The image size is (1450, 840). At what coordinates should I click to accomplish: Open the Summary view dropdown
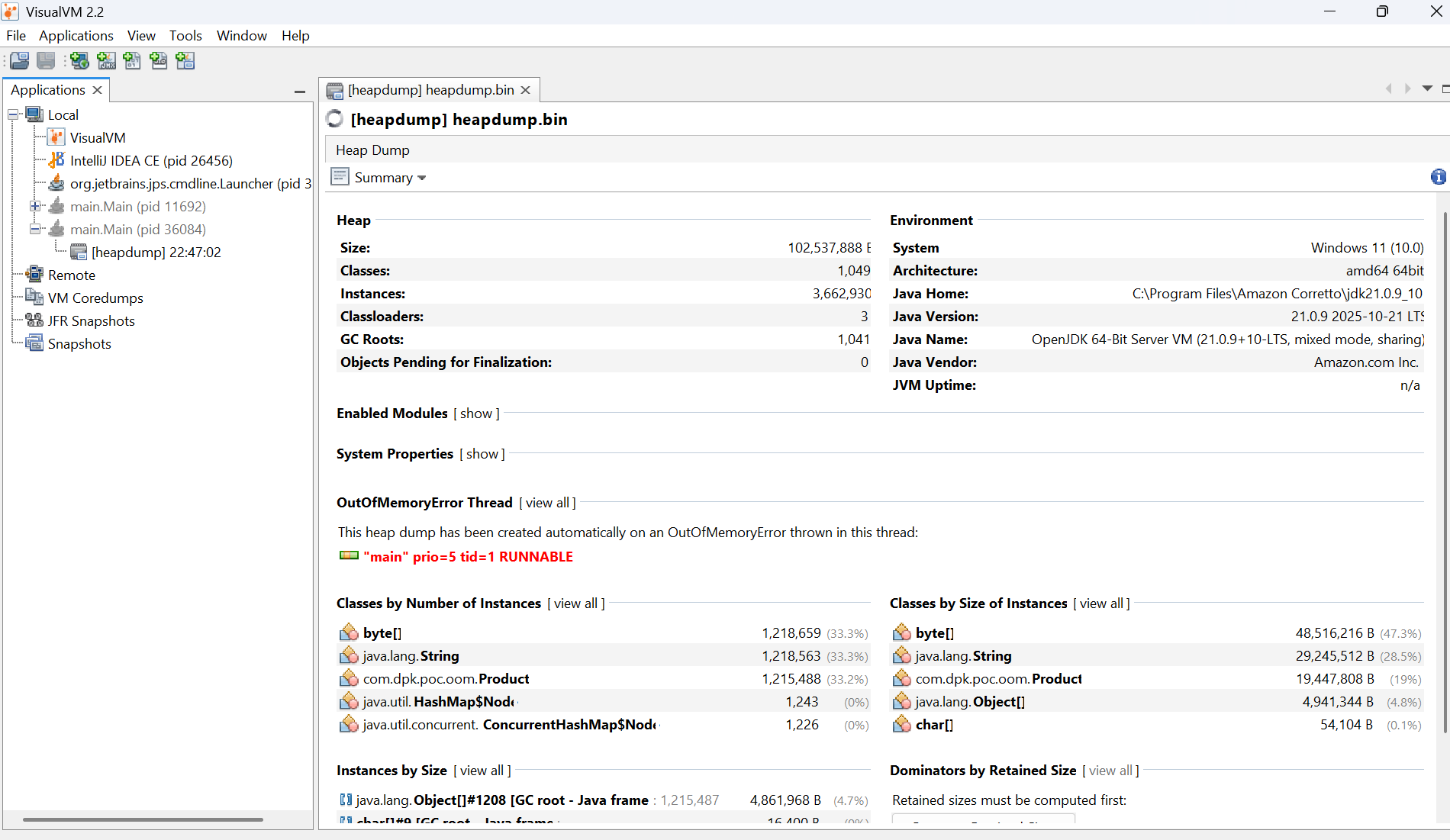click(x=389, y=178)
